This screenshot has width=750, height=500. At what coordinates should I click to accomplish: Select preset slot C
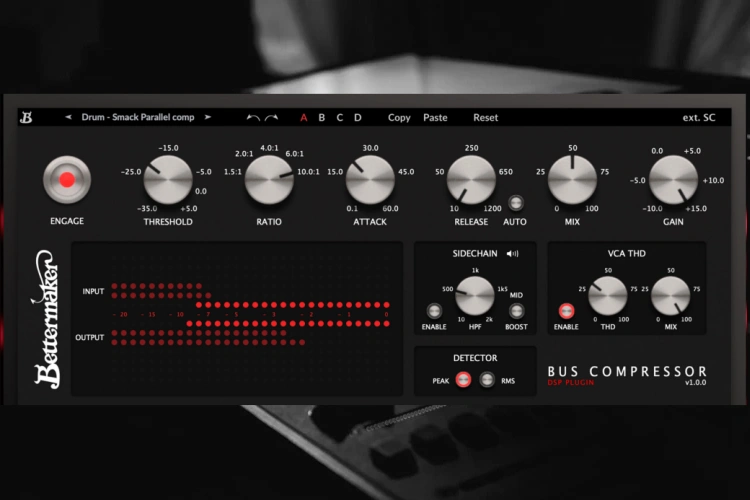(340, 118)
